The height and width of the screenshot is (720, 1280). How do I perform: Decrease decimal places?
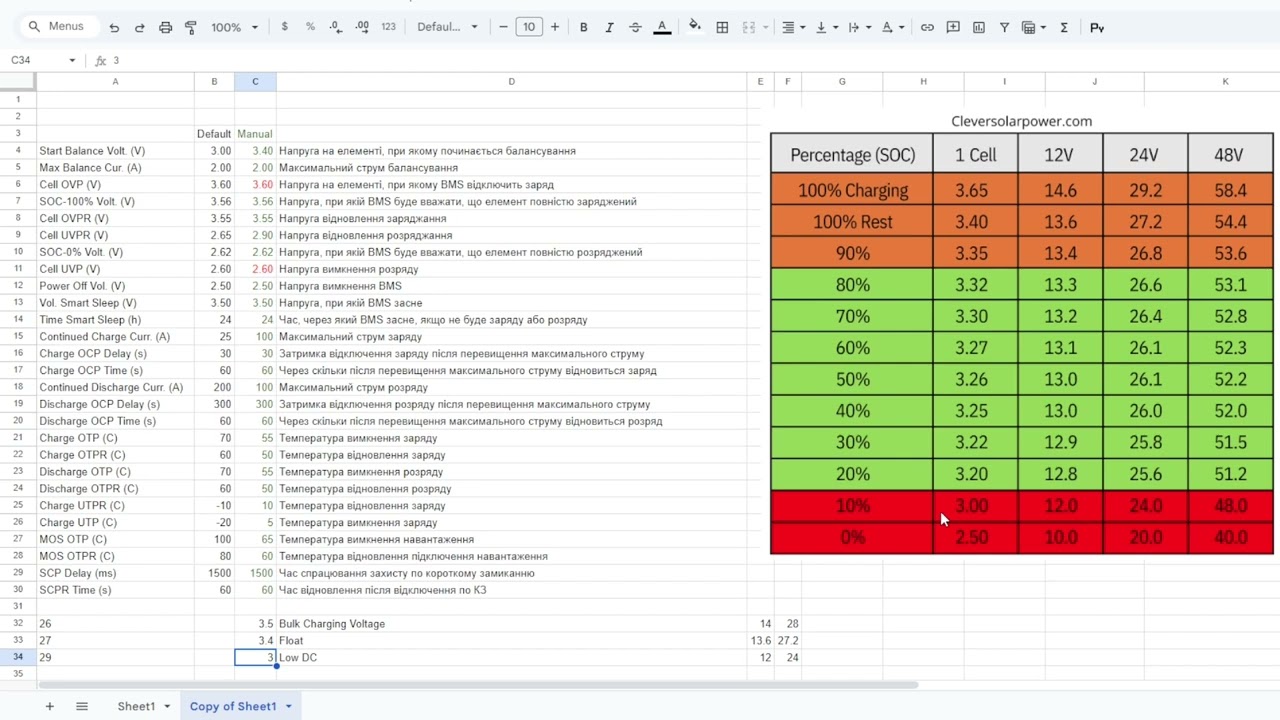336,27
